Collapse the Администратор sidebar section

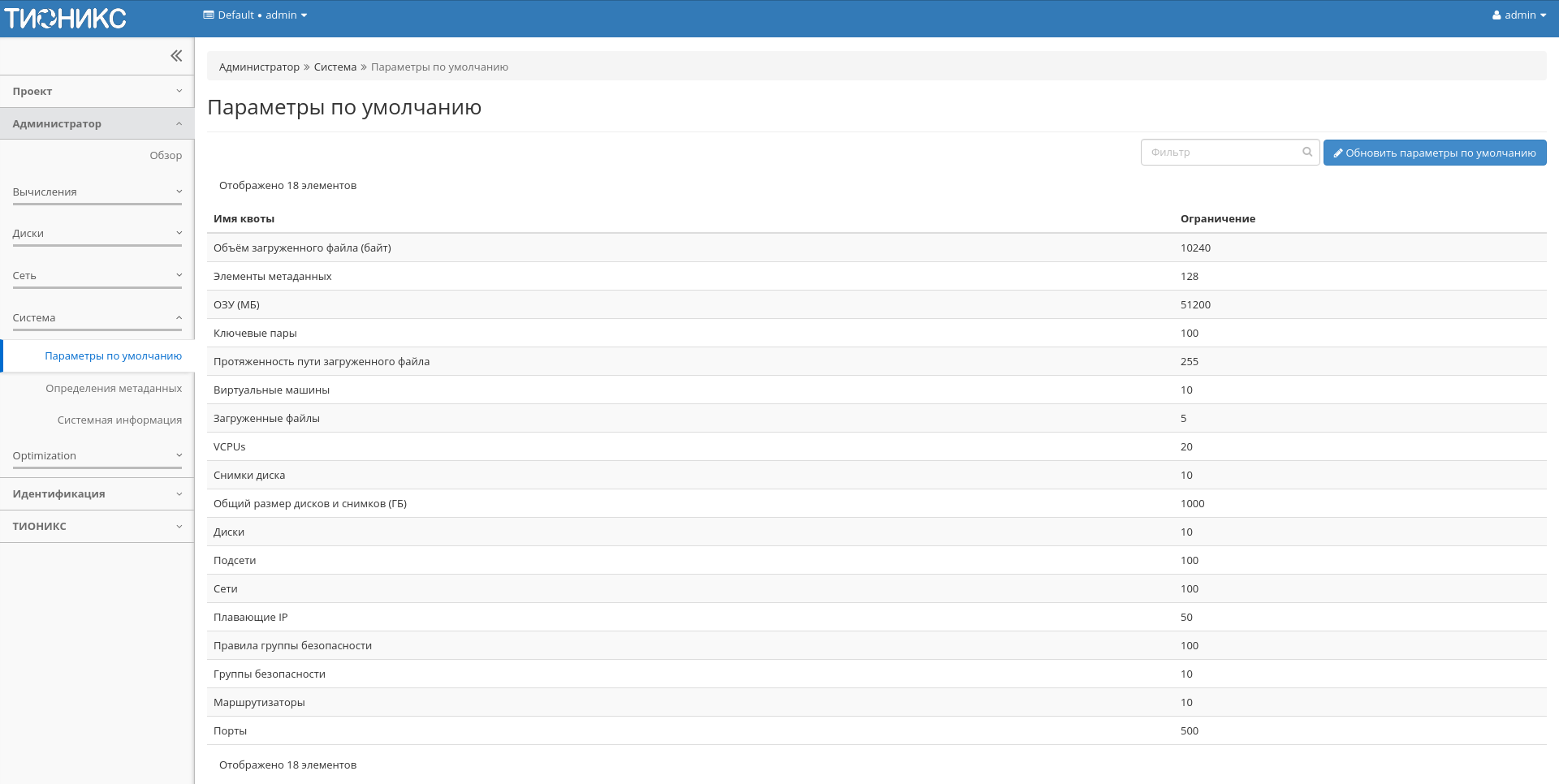coord(97,124)
